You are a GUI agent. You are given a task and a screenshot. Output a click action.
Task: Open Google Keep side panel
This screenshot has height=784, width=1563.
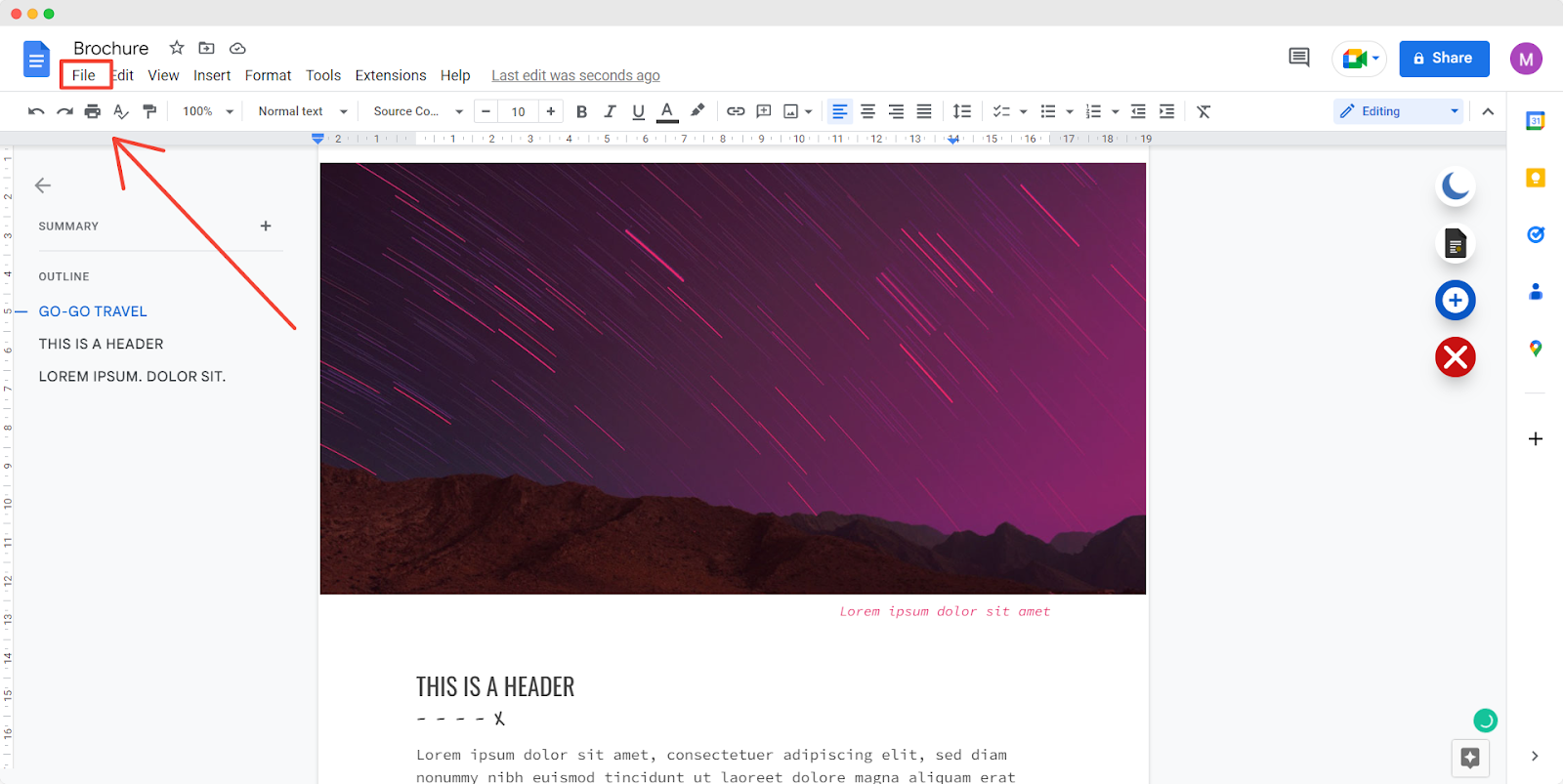tap(1536, 178)
